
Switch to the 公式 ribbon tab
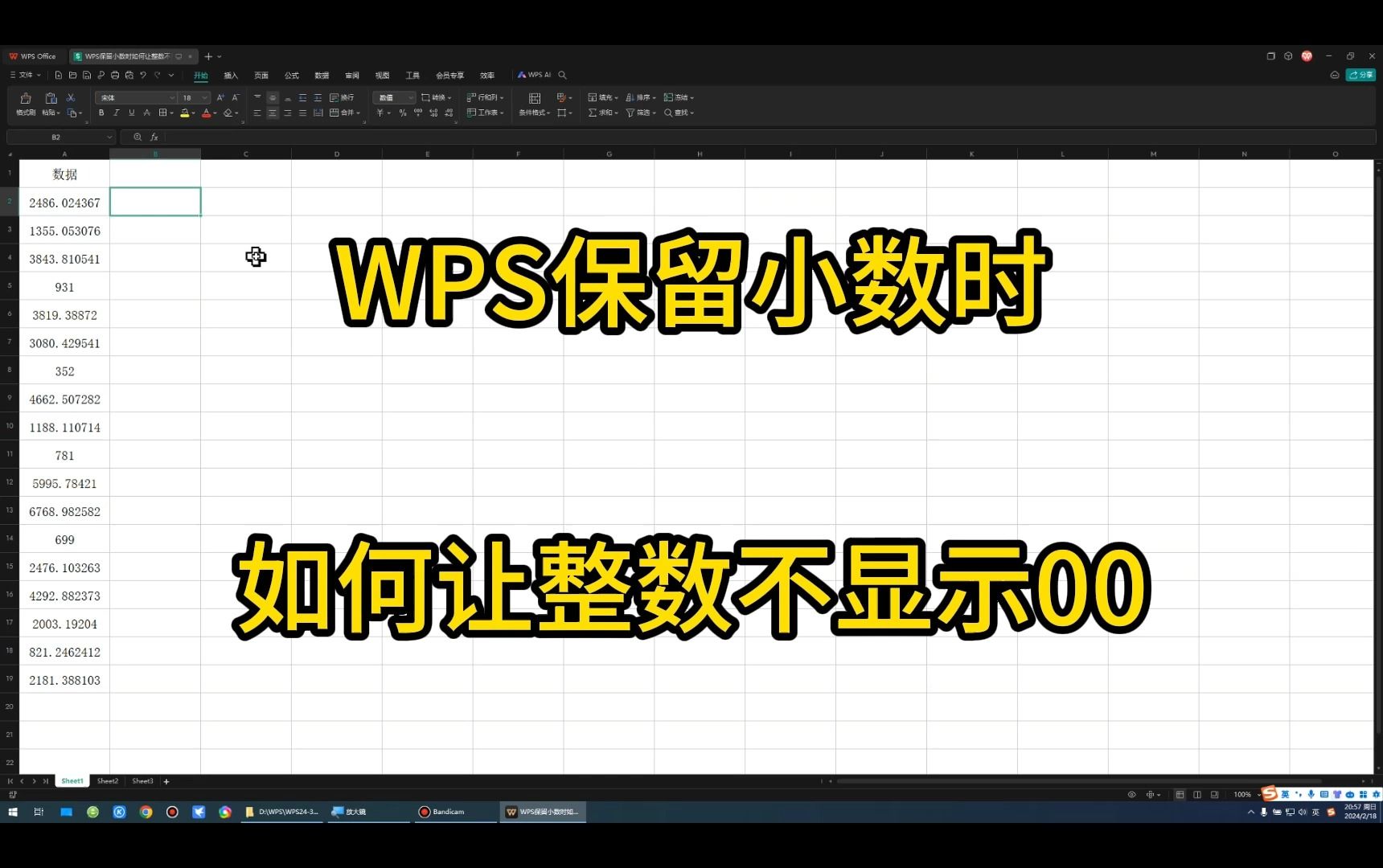pos(290,75)
